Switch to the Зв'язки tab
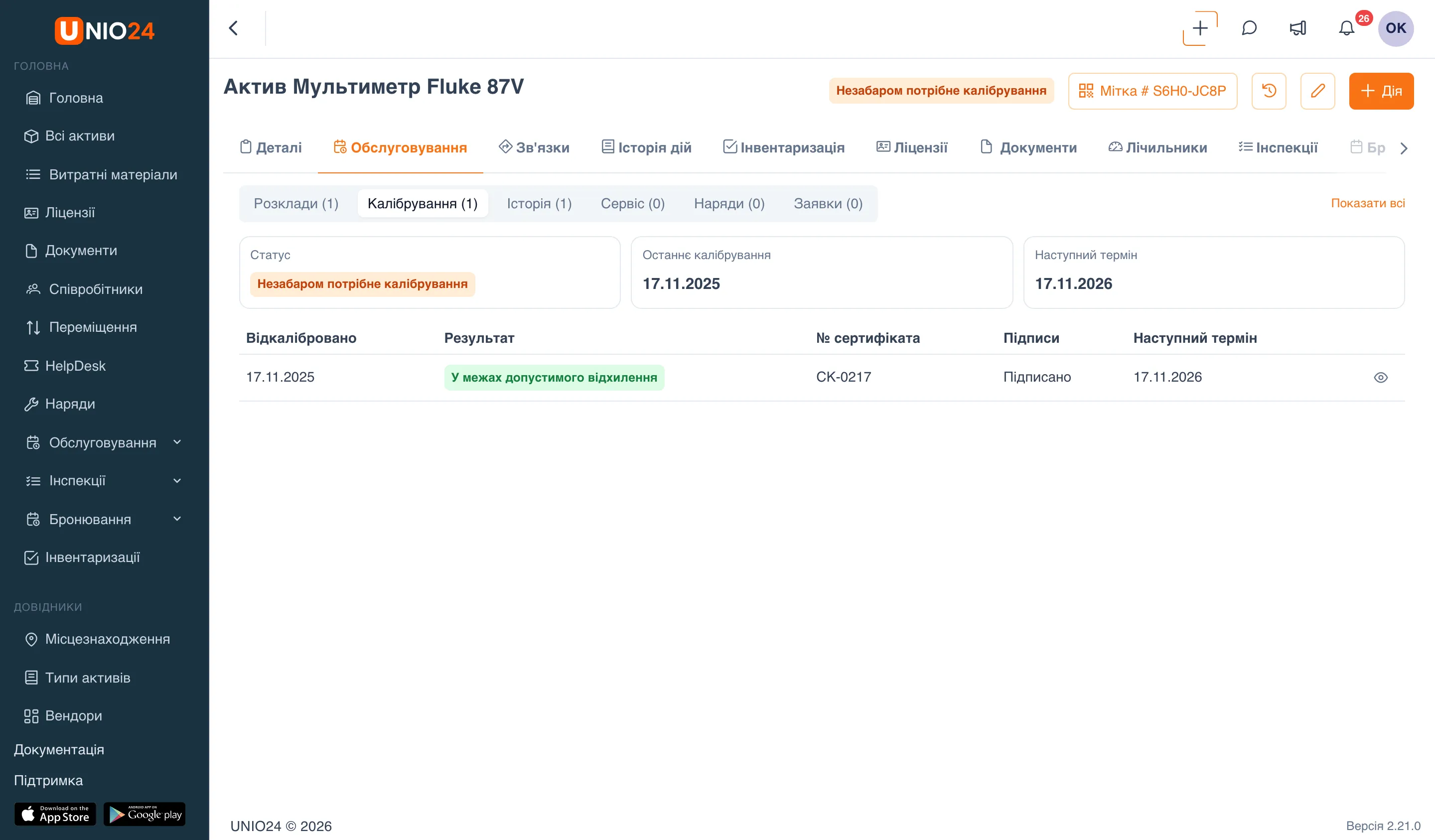Image resolution: width=1435 pixels, height=840 pixels. pyautogui.click(x=534, y=147)
